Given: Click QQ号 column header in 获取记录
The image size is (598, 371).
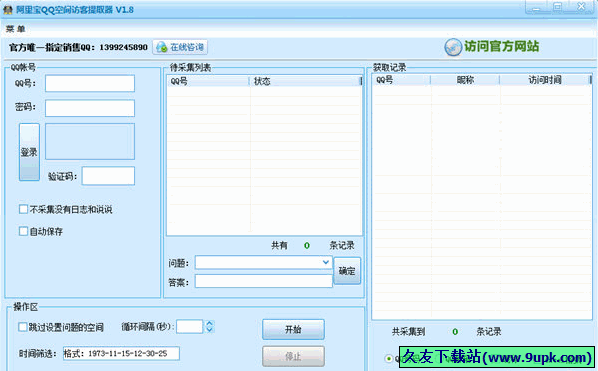Looking at the screenshot, I should (402, 80).
